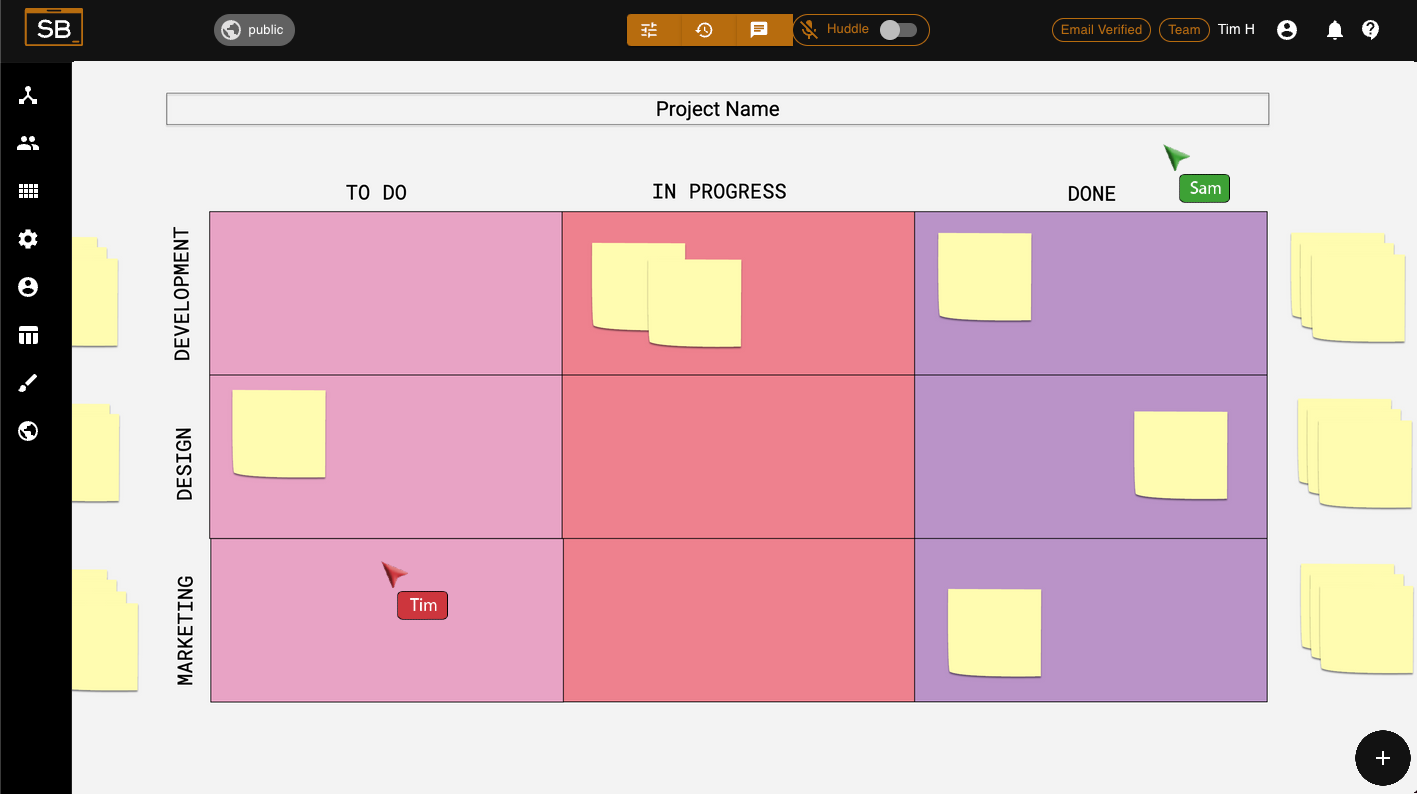The height and width of the screenshot is (794, 1417).
Task: Click the Project Name title field
Action: 717,109
